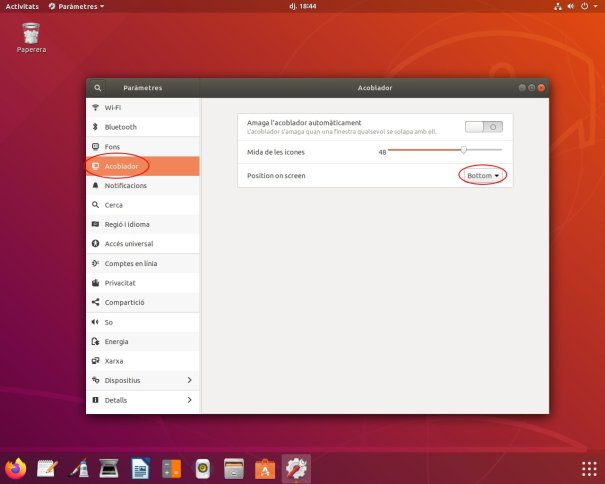Open Ubuntu Software from the dock
Viewport: 605px width, 484px height.
click(x=265, y=469)
